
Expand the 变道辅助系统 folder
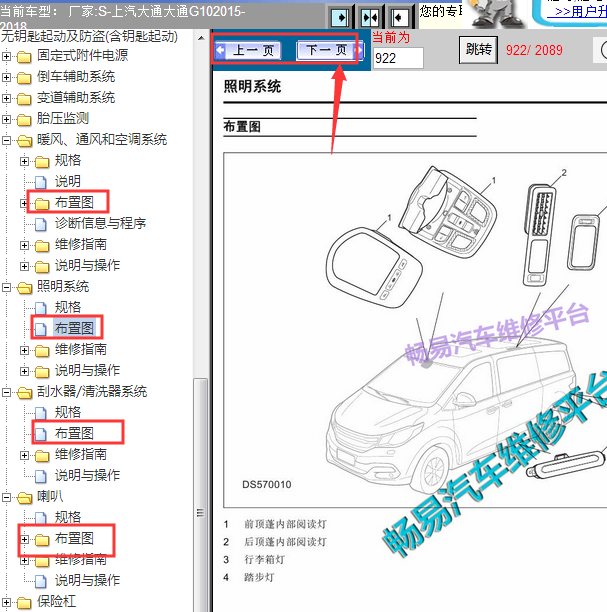pyautogui.click(x=6, y=98)
